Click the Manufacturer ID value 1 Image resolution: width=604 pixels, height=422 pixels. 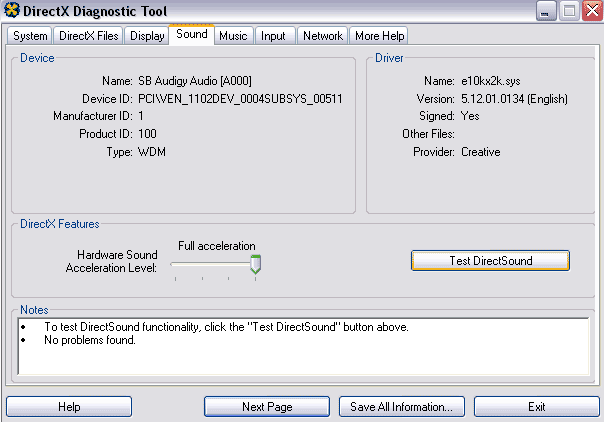point(141,116)
